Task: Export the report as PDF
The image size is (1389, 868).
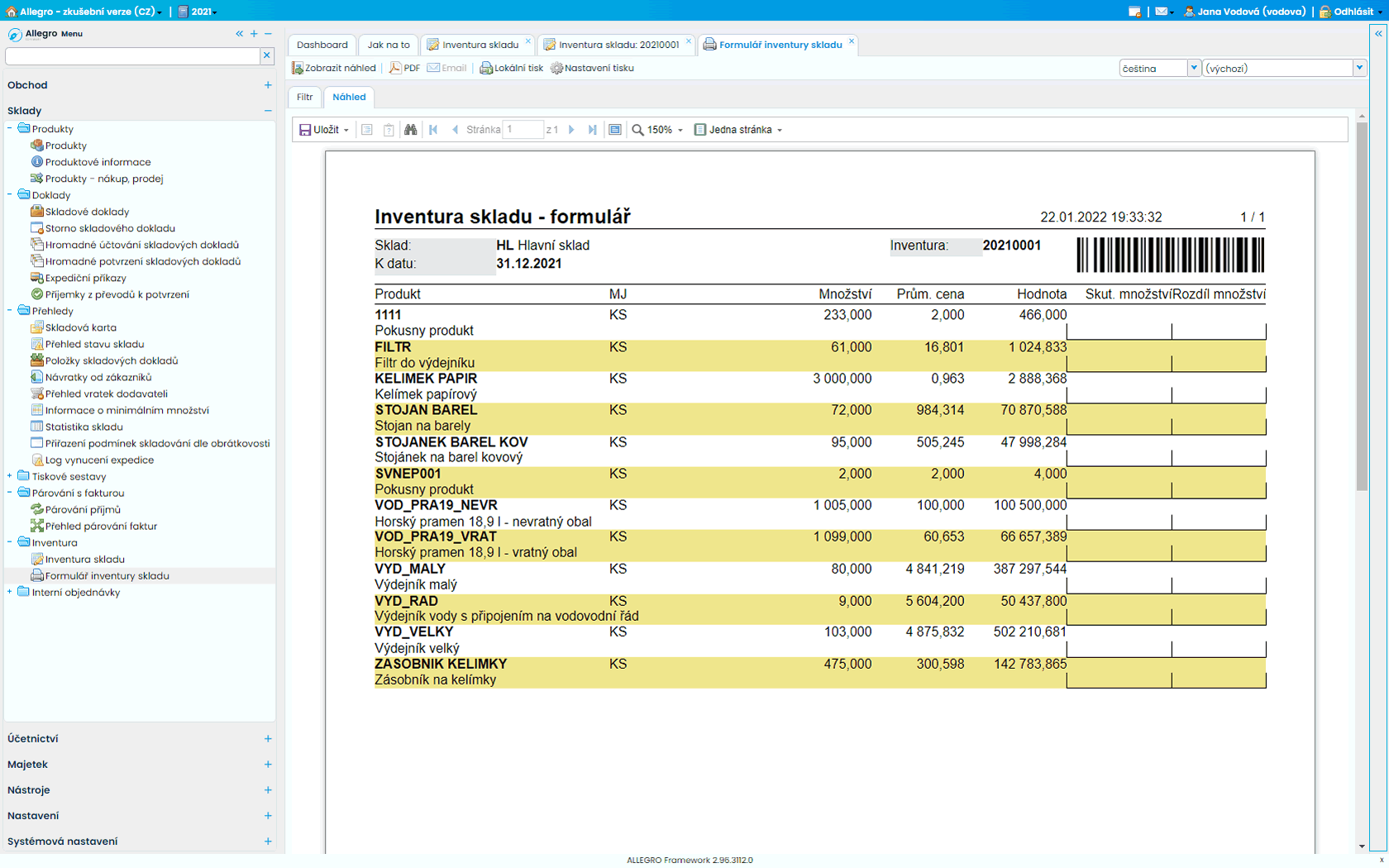Action: click(x=404, y=68)
